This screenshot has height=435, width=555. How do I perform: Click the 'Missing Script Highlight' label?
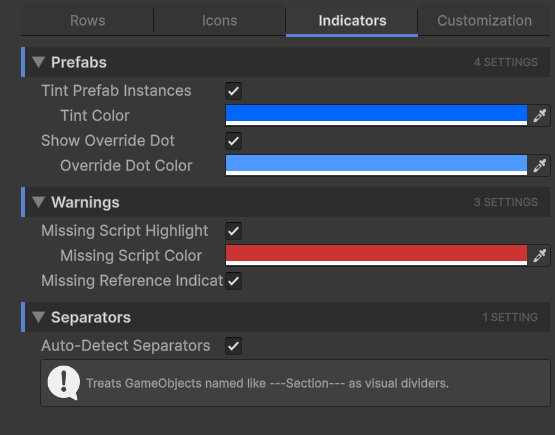coord(125,231)
